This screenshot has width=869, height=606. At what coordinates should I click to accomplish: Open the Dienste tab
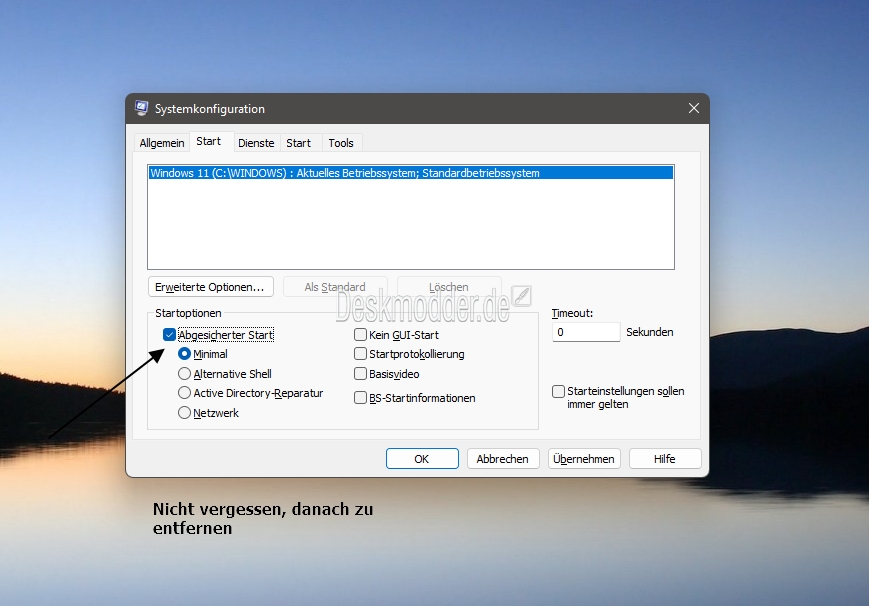pyautogui.click(x=256, y=142)
